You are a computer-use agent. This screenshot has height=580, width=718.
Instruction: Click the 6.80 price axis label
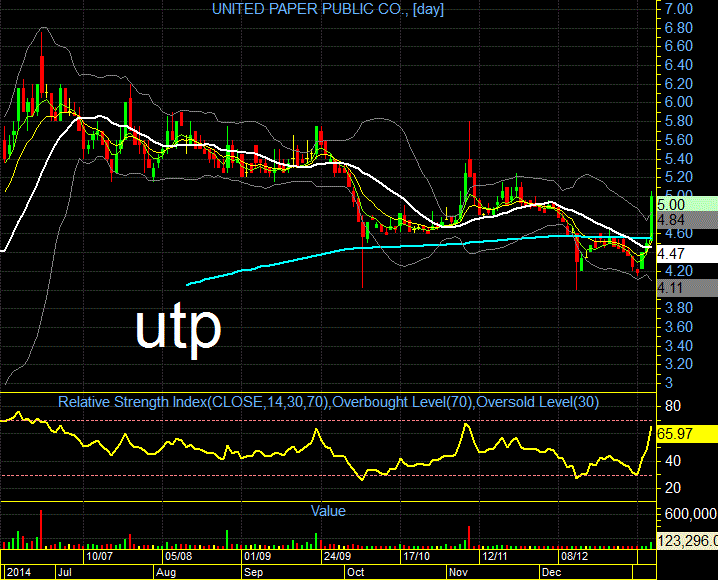click(679, 28)
